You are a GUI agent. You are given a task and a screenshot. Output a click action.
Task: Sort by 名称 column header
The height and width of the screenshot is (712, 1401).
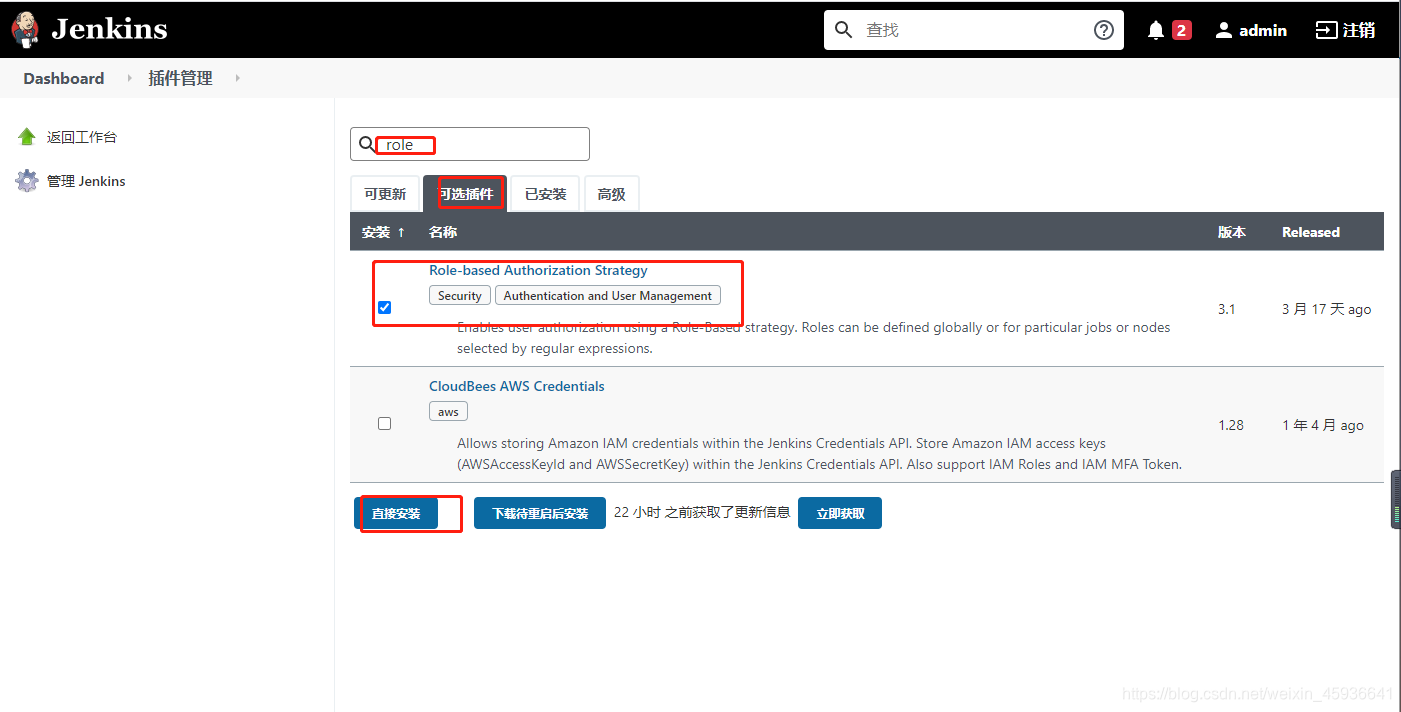[x=443, y=232]
